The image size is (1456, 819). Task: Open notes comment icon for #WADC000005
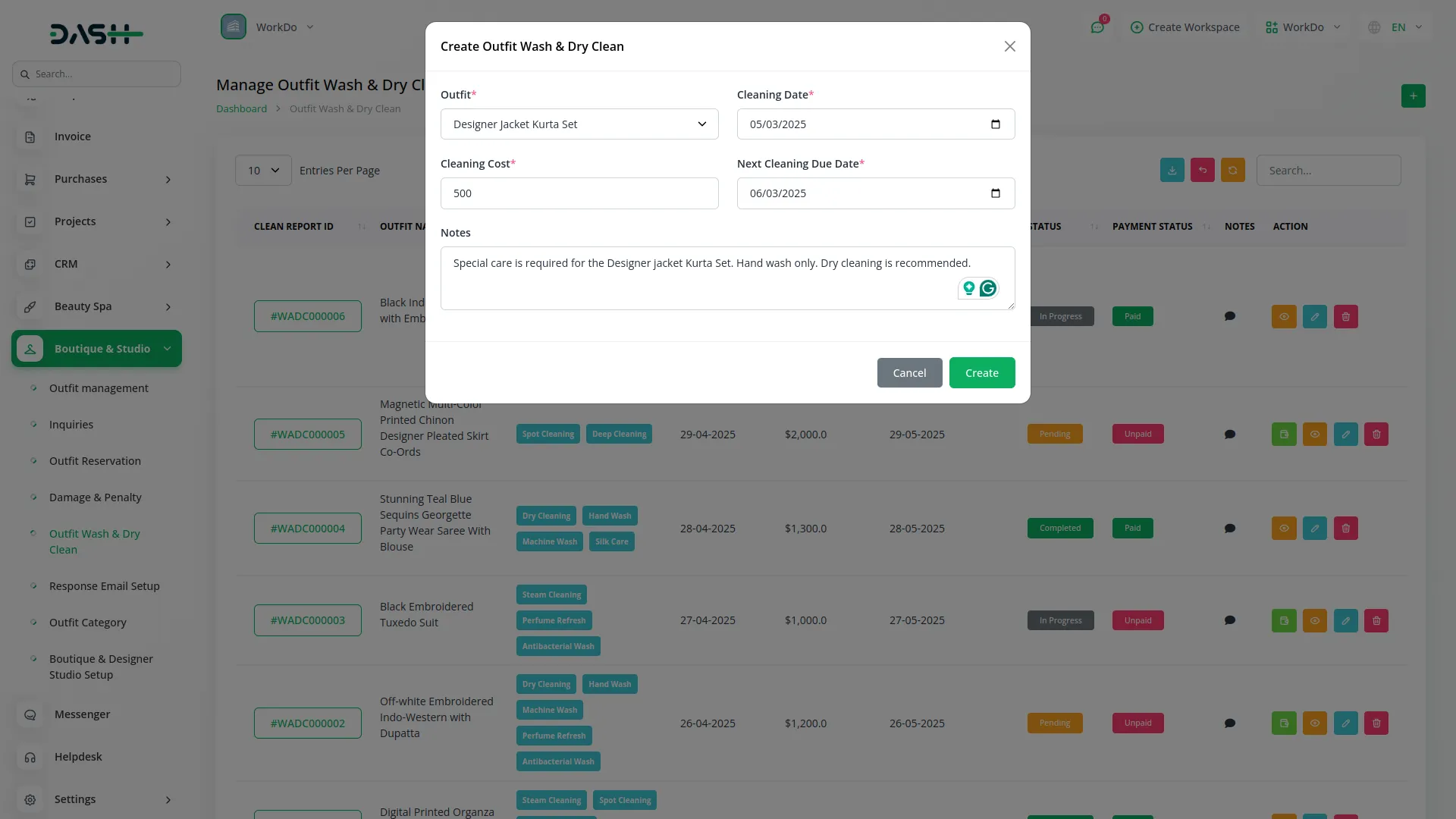1229,435
